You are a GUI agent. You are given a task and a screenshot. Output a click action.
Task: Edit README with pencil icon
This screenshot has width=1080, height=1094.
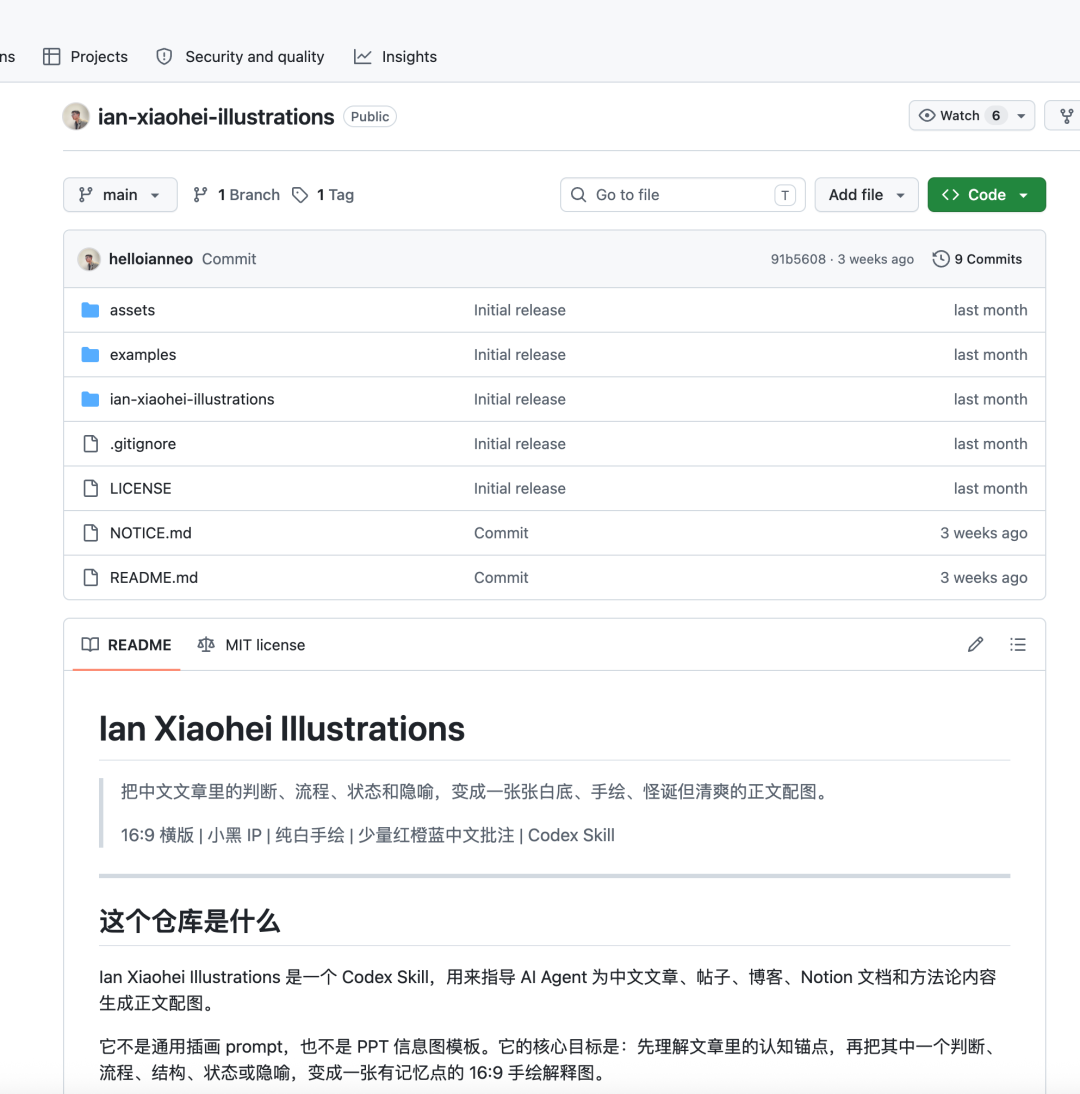point(975,645)
